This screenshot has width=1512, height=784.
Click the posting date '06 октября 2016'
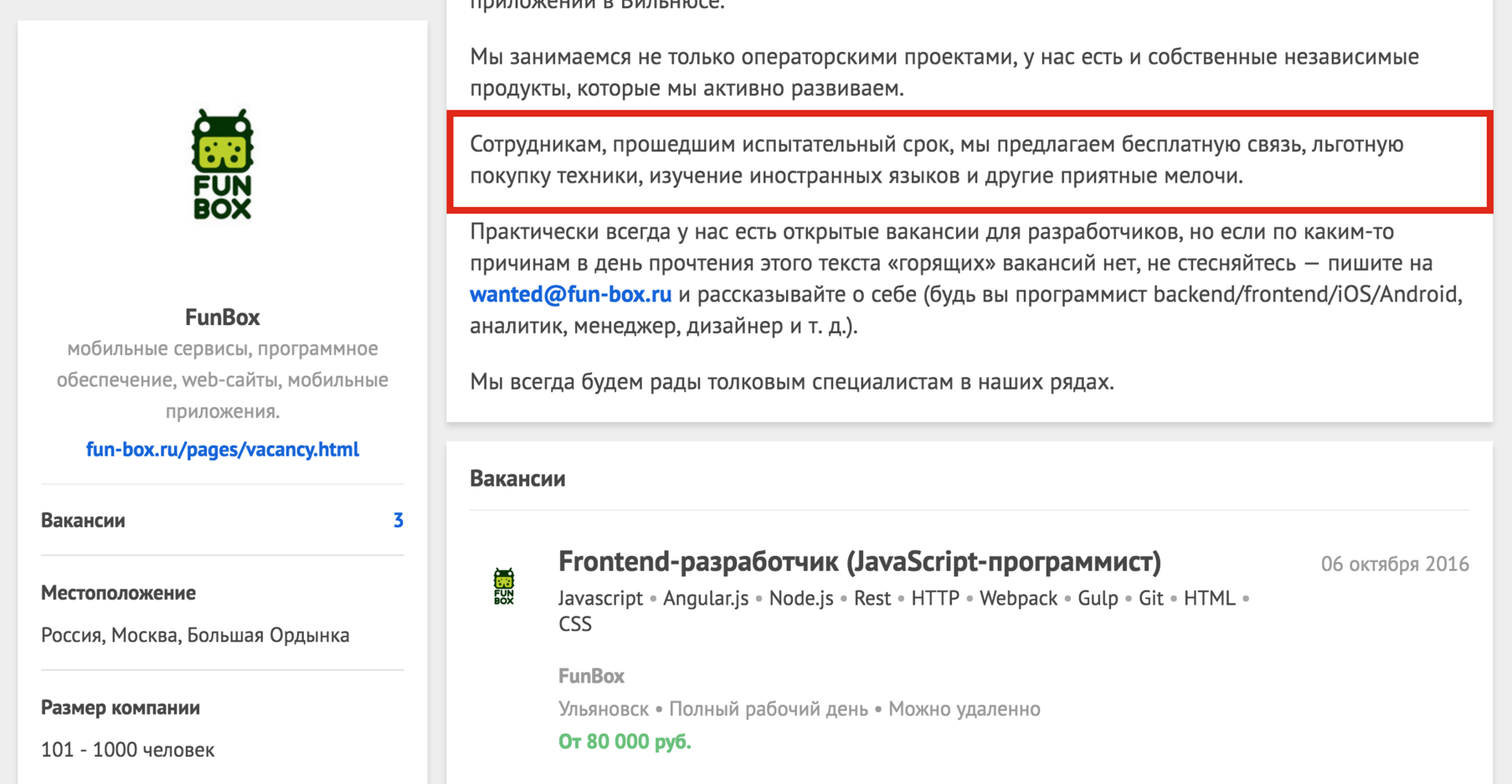(x=1395, y=564)
